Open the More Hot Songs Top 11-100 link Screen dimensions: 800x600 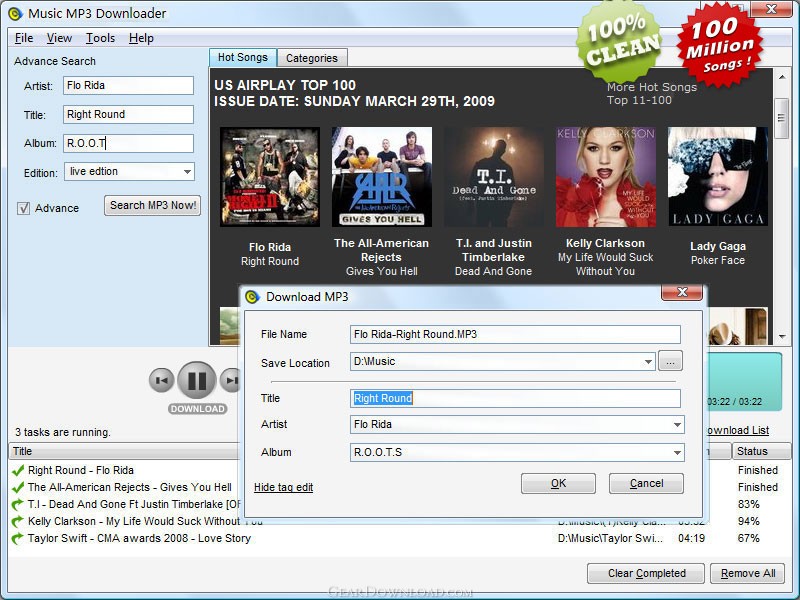click(x=652, y=93)
